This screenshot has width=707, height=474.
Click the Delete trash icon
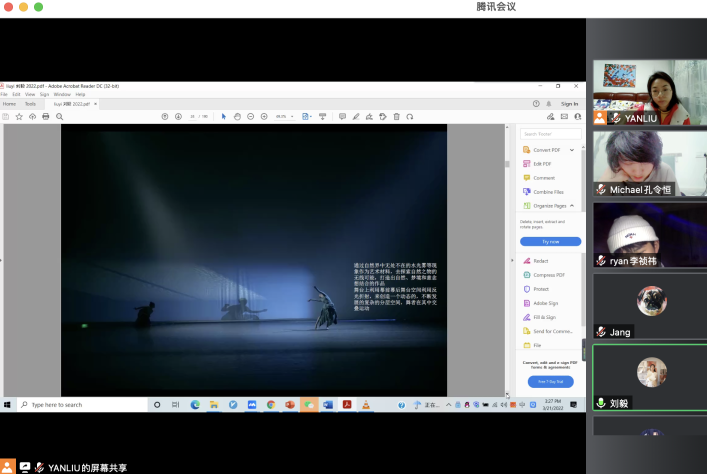396,116
